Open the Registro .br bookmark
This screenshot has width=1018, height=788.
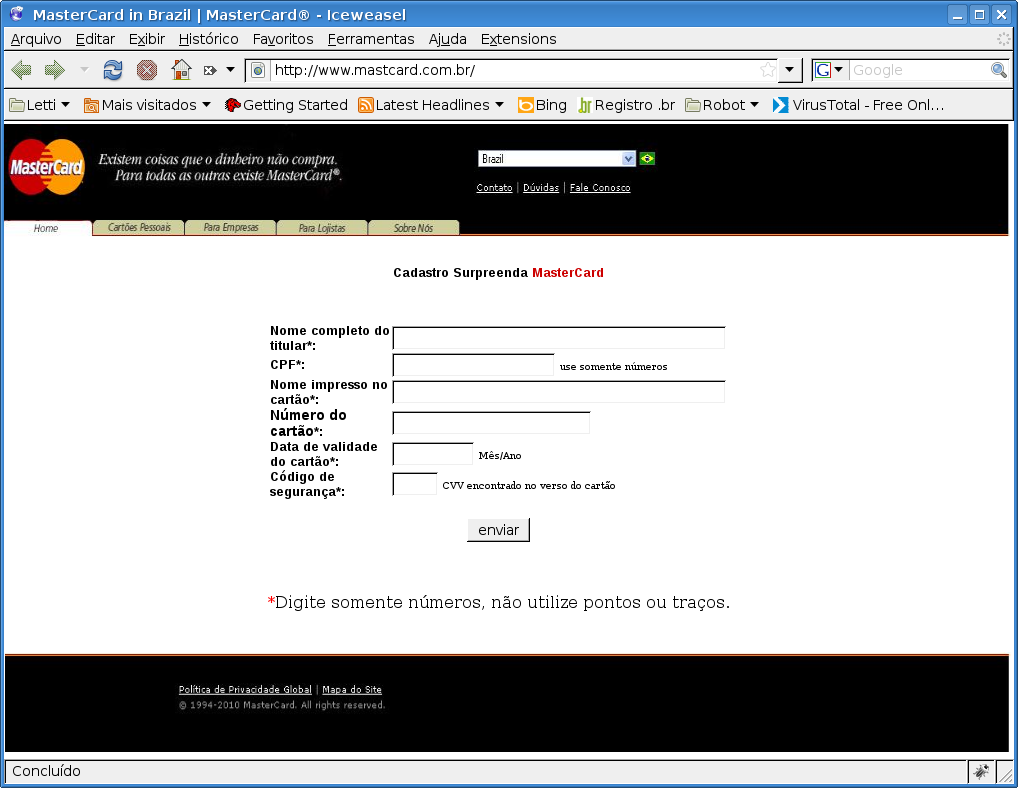click(x=627, y=105)
